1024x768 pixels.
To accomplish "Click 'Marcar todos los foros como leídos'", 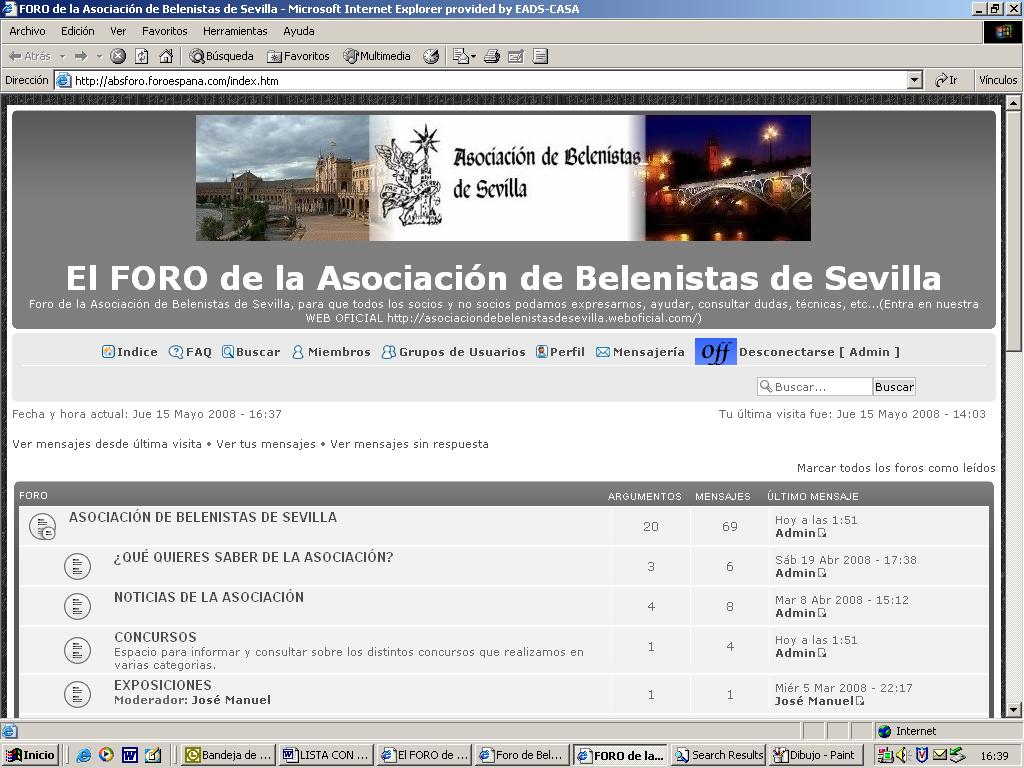I will tap(895, 468).
